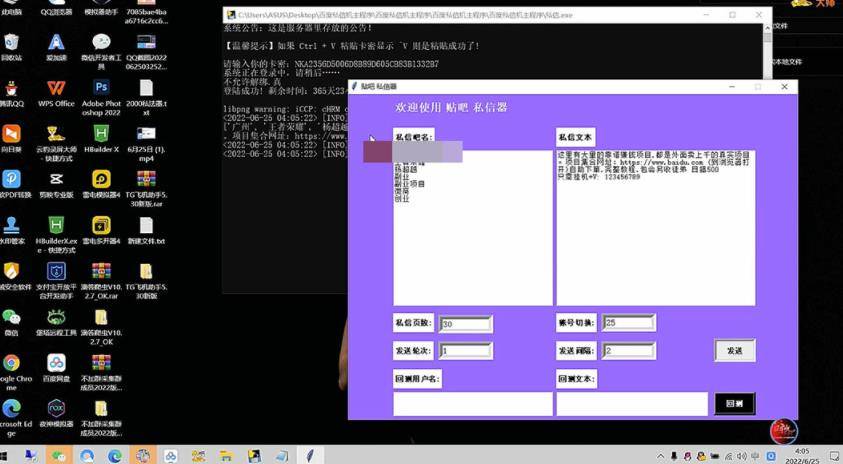Open the 堡塔远程工具 desktop icon
The width and height of the screenshot is (843, 464).
pyautogui.click(x=56, y=322)
